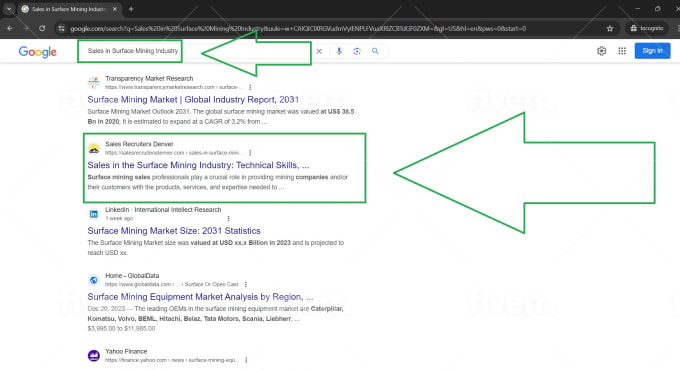Click the Sales Recruiters Denver site name
680x369 pixels.
point(139,144)
